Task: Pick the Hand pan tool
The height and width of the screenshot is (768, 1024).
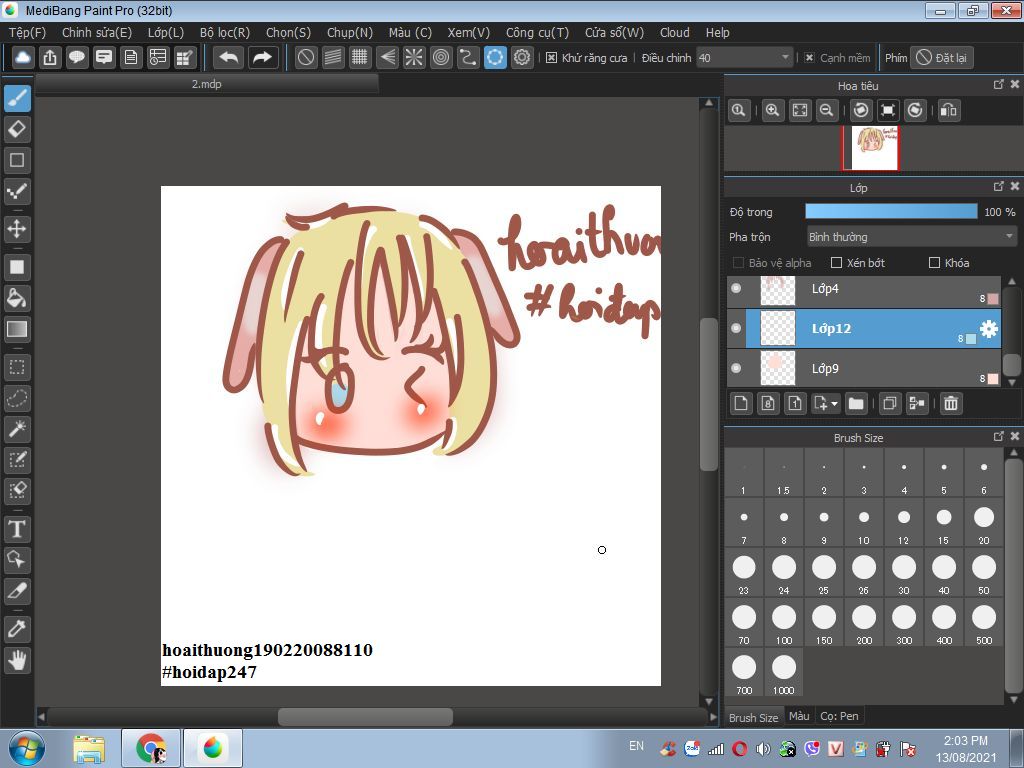Action: pos(17,660)
